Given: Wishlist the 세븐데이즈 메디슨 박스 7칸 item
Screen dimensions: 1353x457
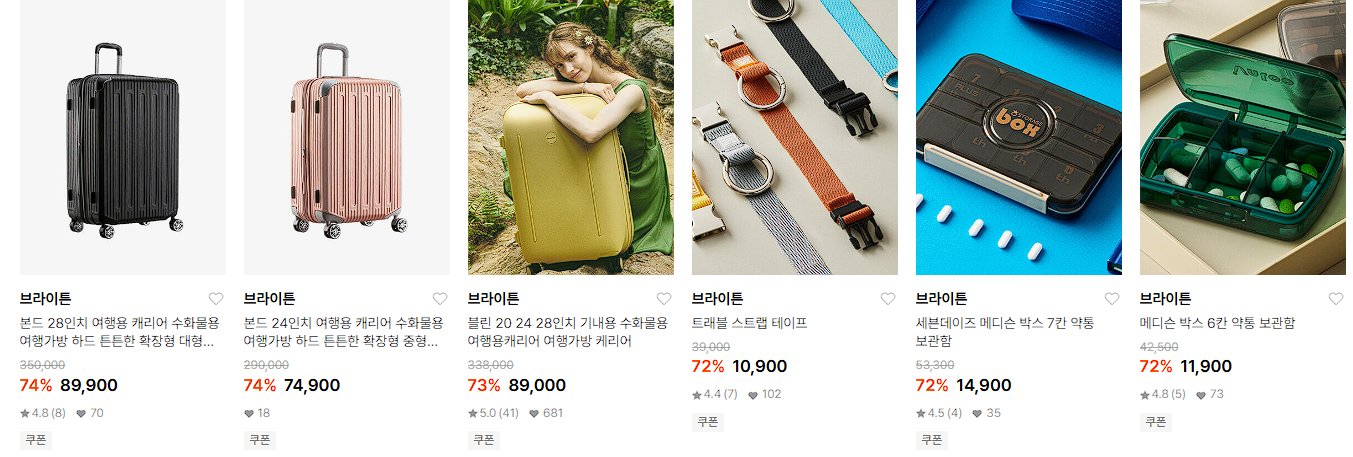Looking at the screenshot, I should [1112, 299].
